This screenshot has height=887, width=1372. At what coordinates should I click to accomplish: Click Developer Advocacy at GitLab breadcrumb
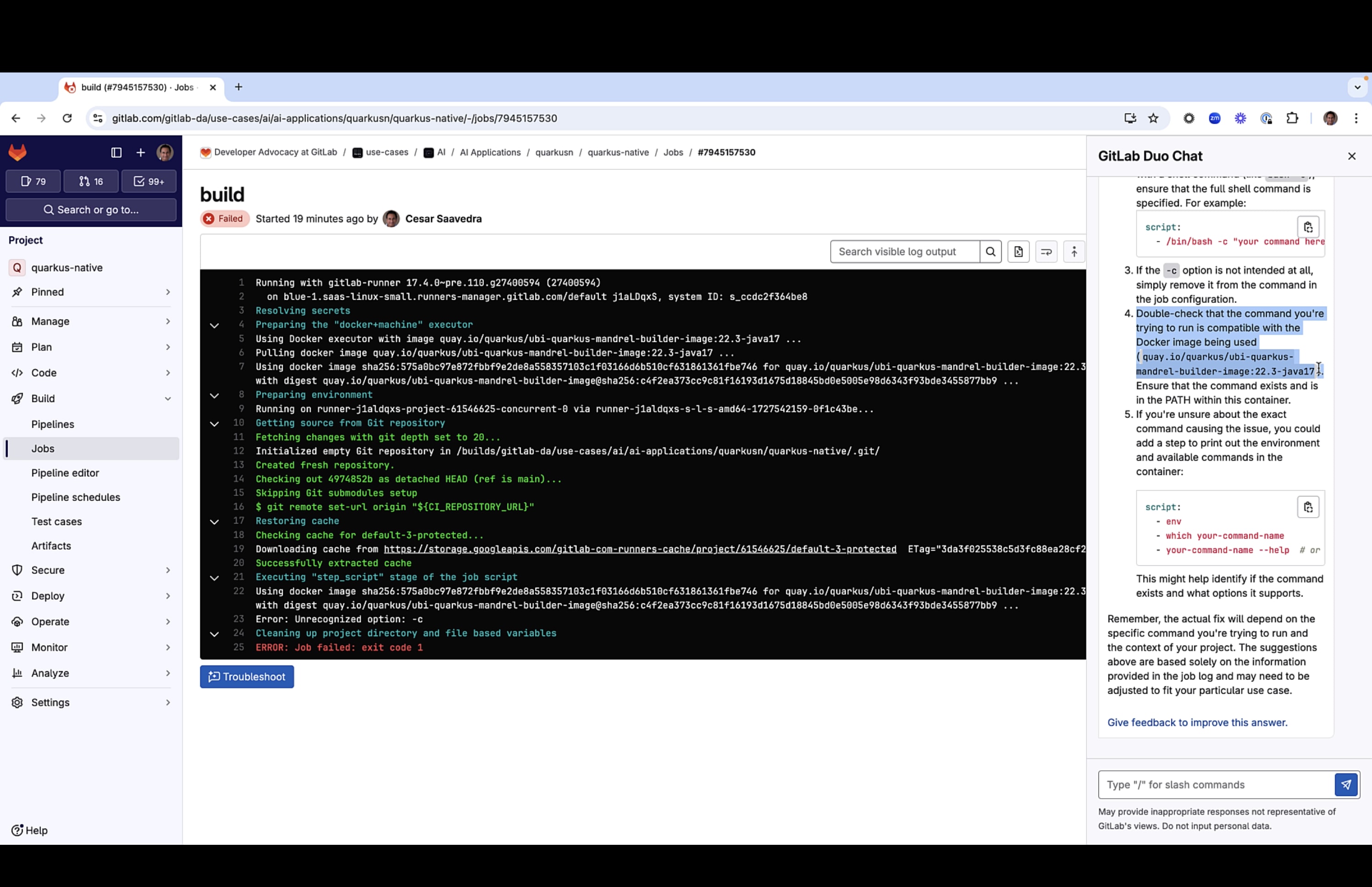[x=269, y=153]
